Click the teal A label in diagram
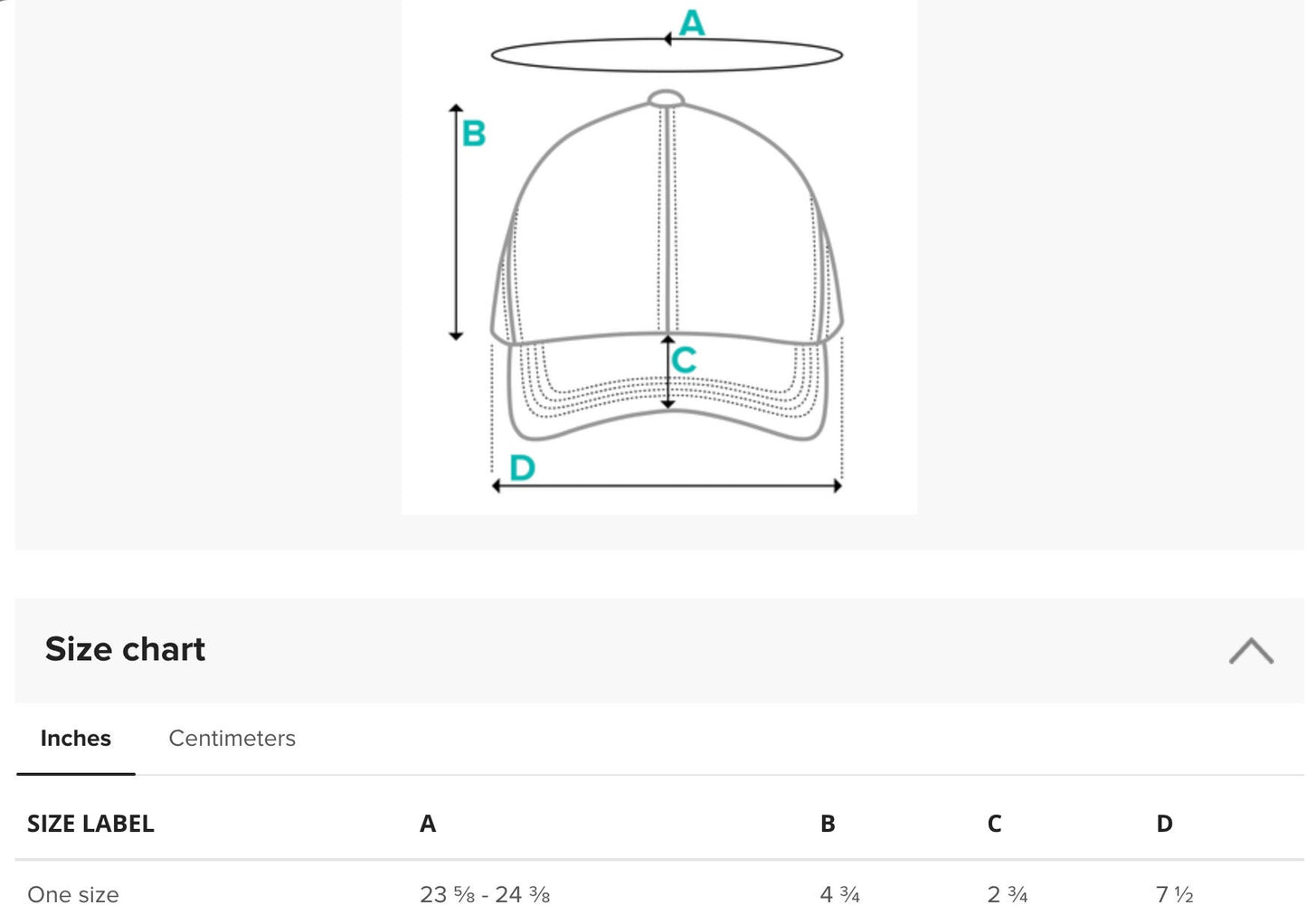This screenshot has height=924, width=1307. 692,23
